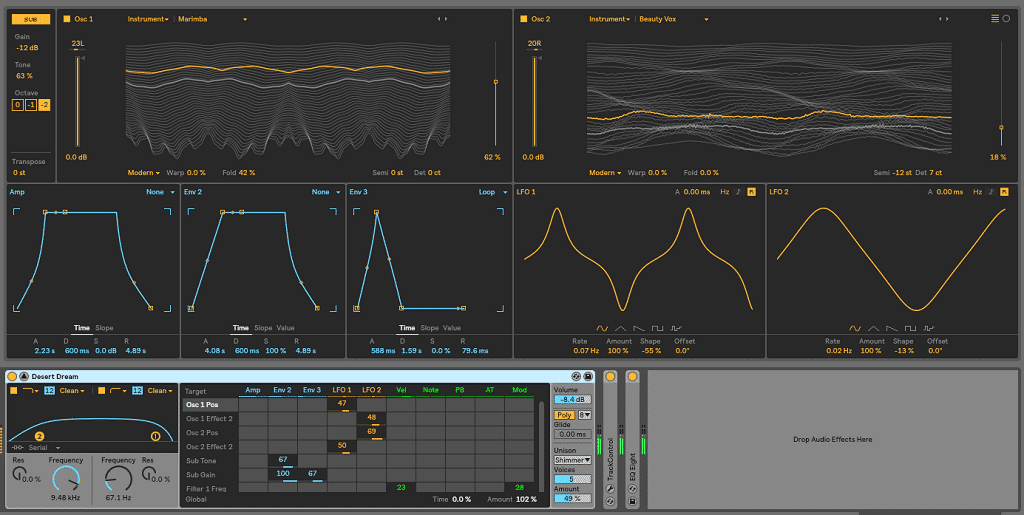1024x515 pixels.
Task: Open Osc 1 Modern effect mode dropdown
Action: [145, 173]
